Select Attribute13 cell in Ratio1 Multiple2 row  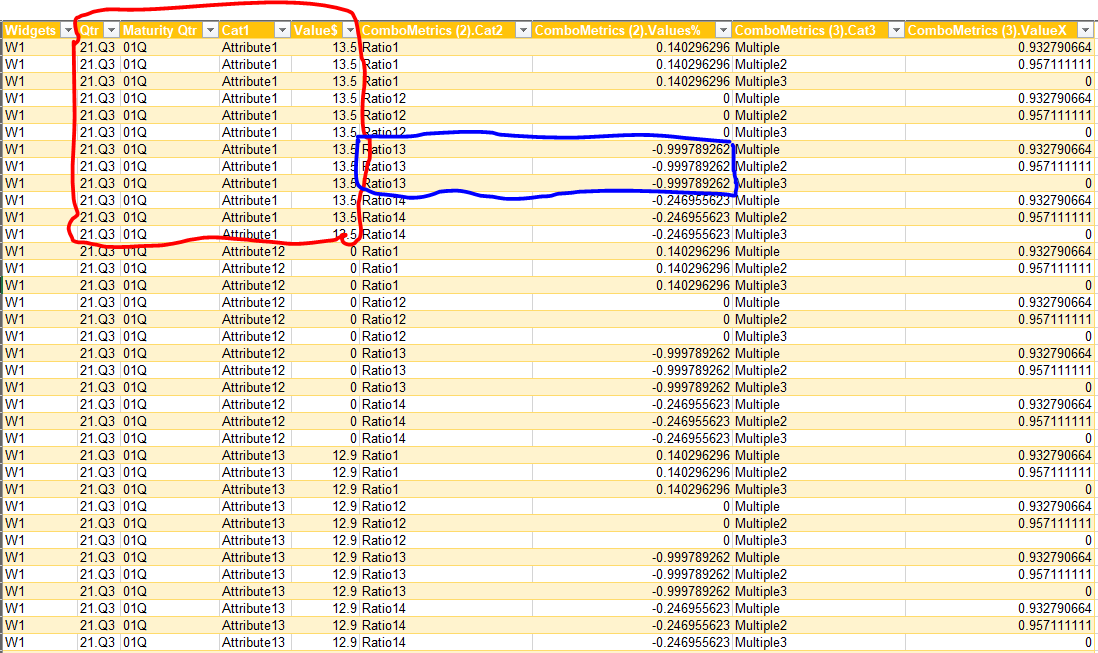255,472
